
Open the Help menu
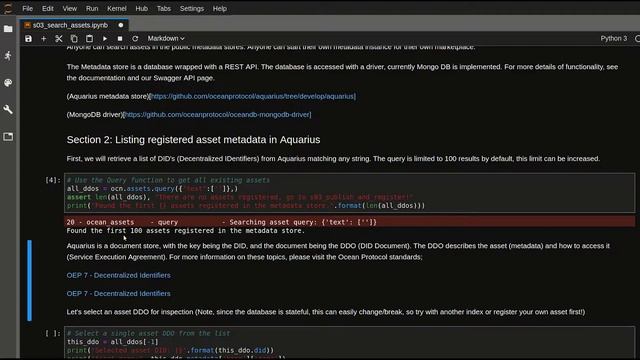click(220, 8)
